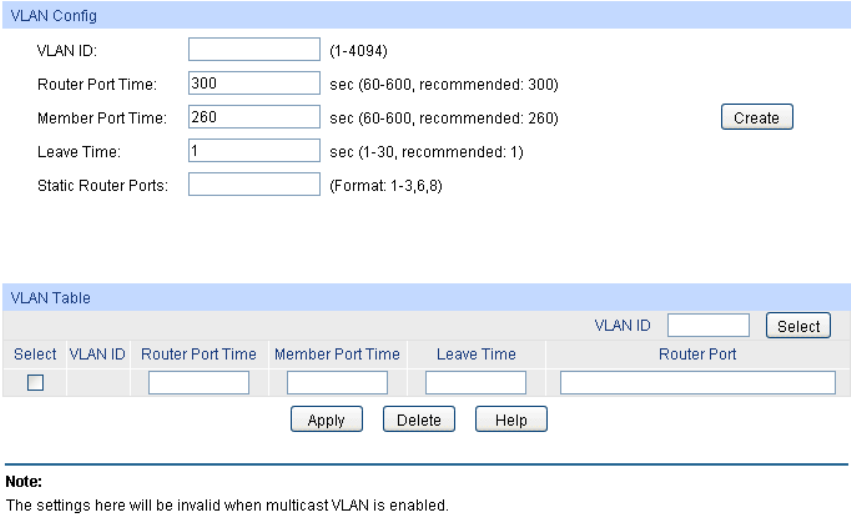Click the Member Port Time: label in VLAN Config

(102, 118)
